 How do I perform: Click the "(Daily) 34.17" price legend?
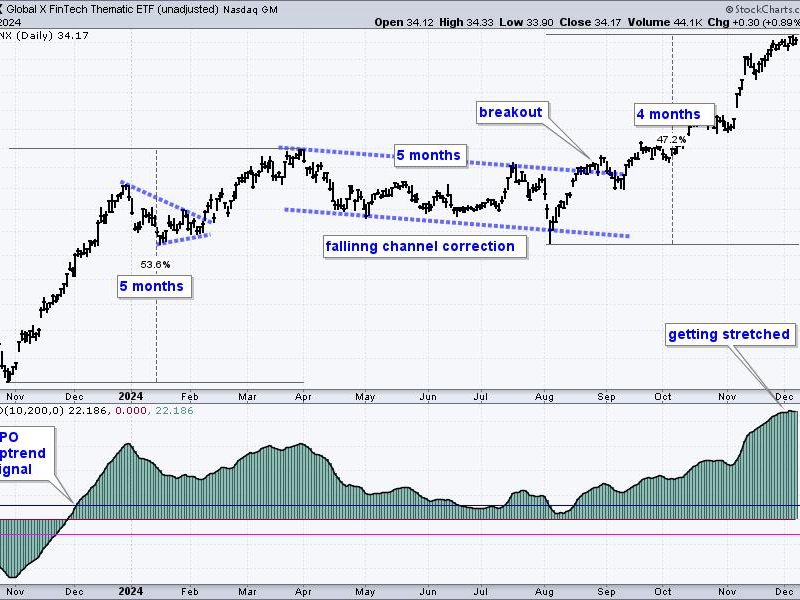[53, 36]
